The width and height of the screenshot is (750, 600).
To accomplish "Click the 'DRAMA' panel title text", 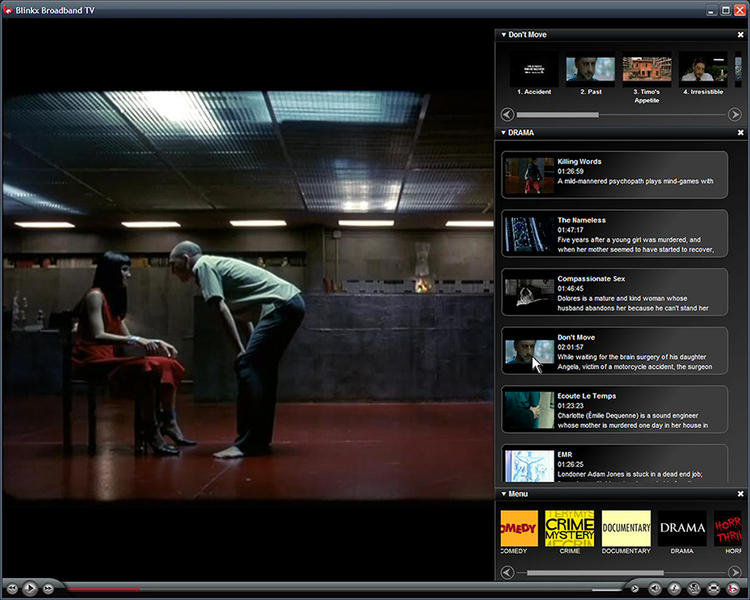I will coord(521,133).
